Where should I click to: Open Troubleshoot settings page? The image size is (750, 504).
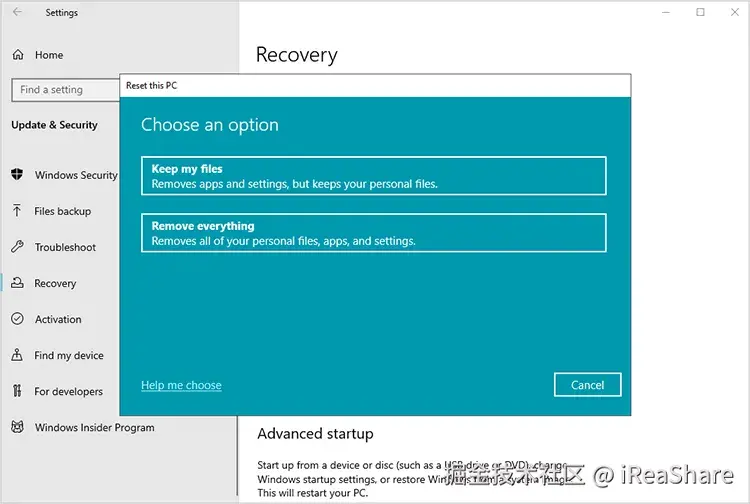point(65,247)
